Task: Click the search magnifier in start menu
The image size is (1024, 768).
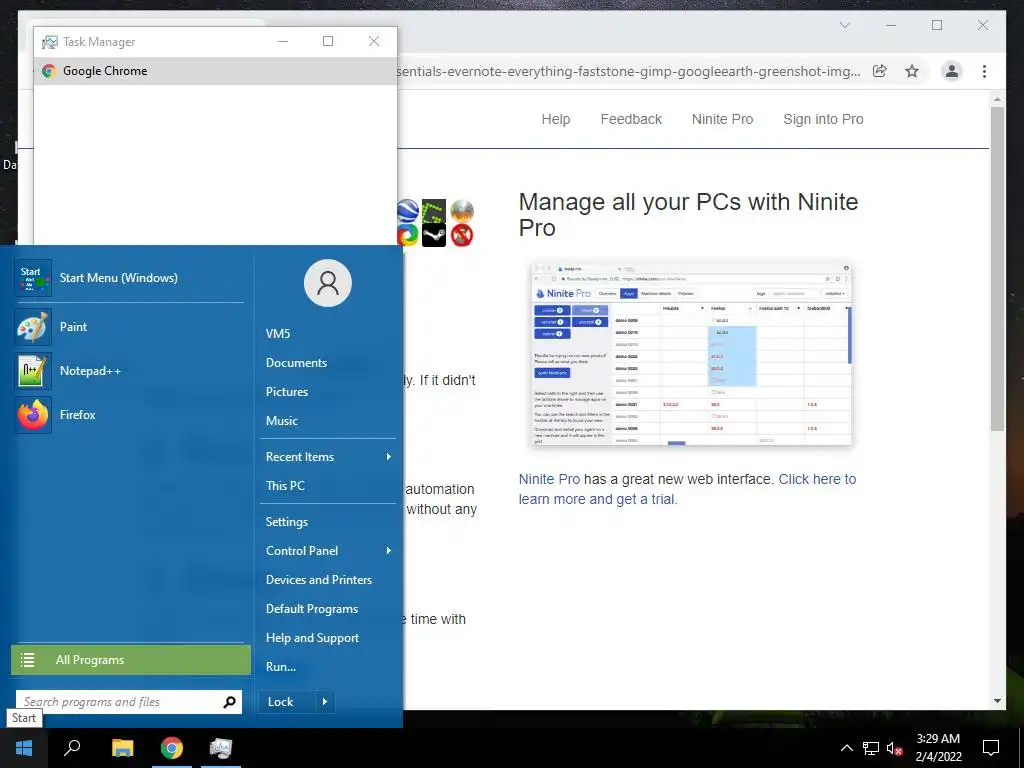Action: point(229,702)
